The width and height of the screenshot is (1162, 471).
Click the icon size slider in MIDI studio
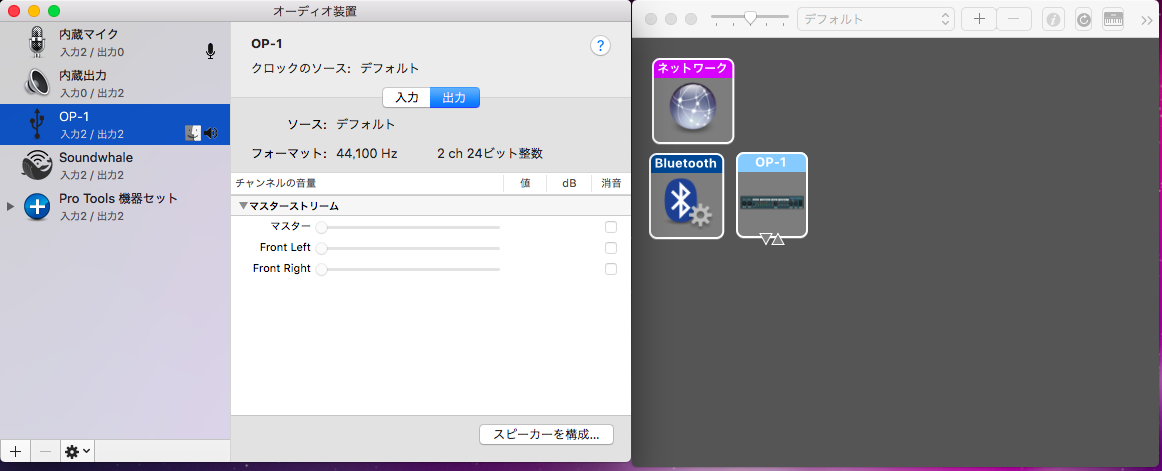pos(749,18)
